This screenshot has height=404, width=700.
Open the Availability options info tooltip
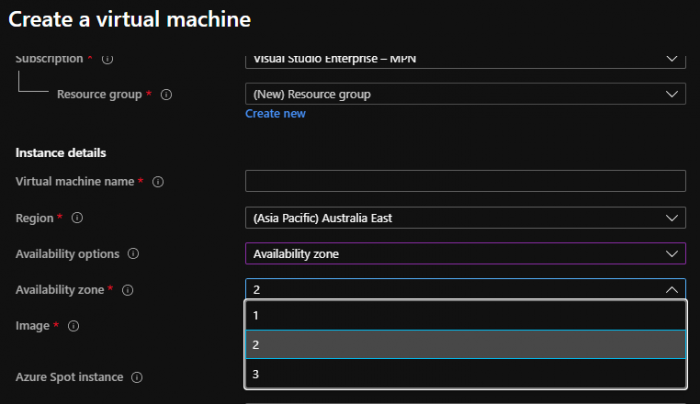click(x=134, y=254)
